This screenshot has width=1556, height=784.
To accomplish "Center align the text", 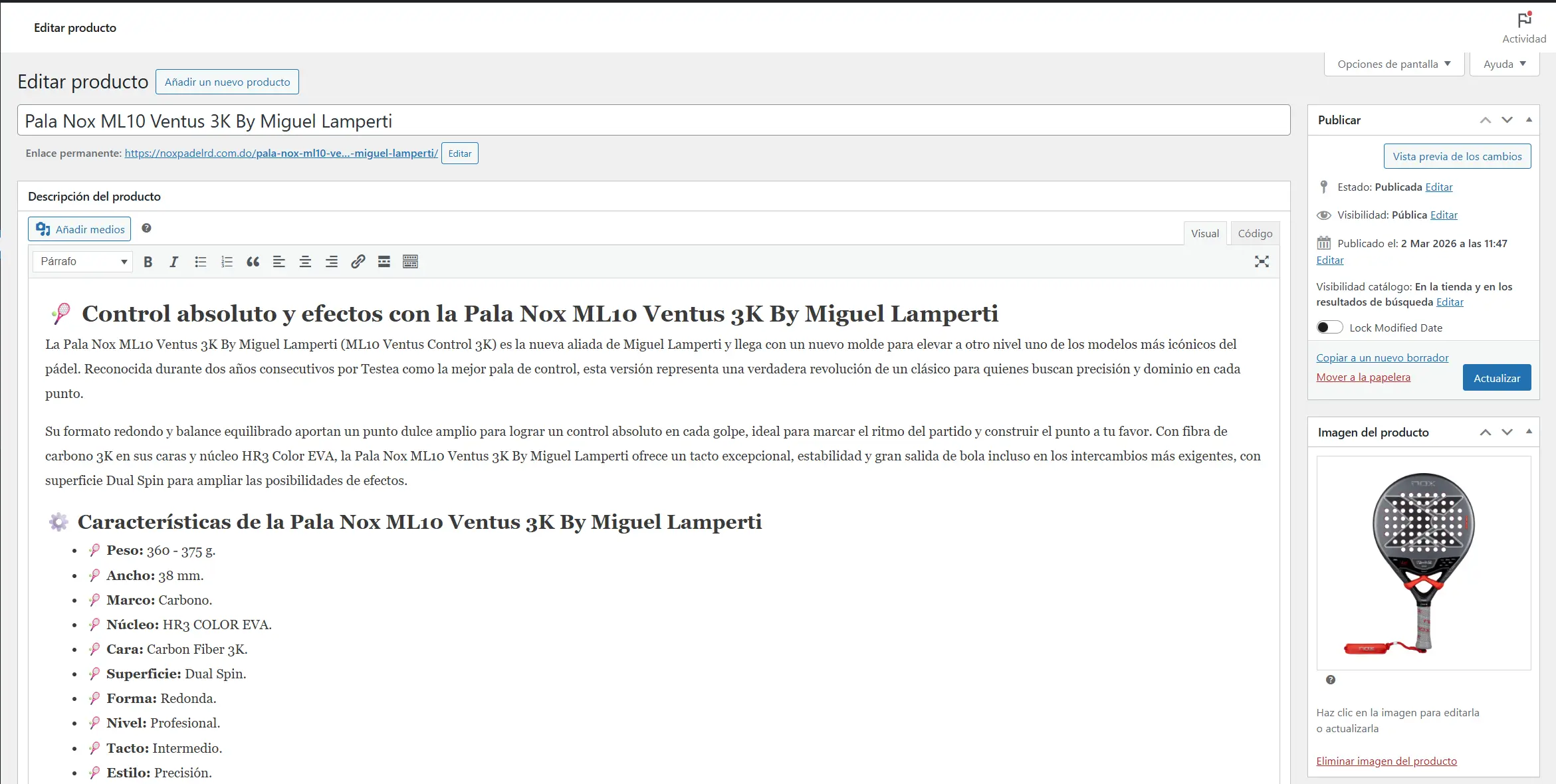I will click(305, 262).
